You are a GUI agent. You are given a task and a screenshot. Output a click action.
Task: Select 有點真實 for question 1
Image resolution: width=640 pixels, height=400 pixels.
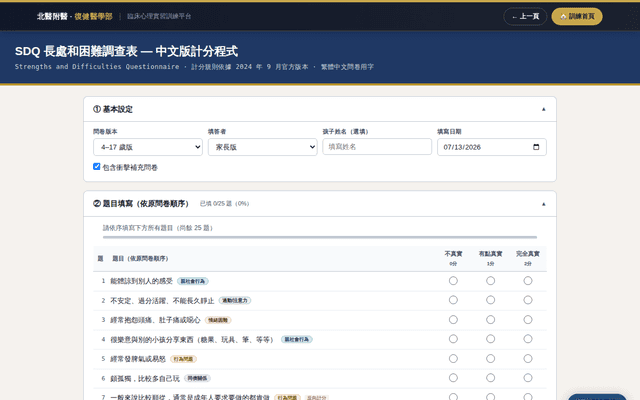[491, 281]
